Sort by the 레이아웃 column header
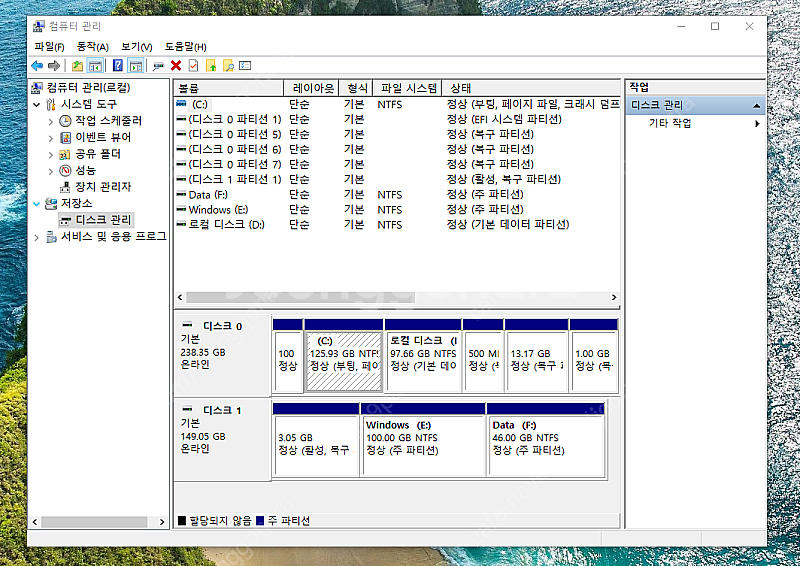 312,88
